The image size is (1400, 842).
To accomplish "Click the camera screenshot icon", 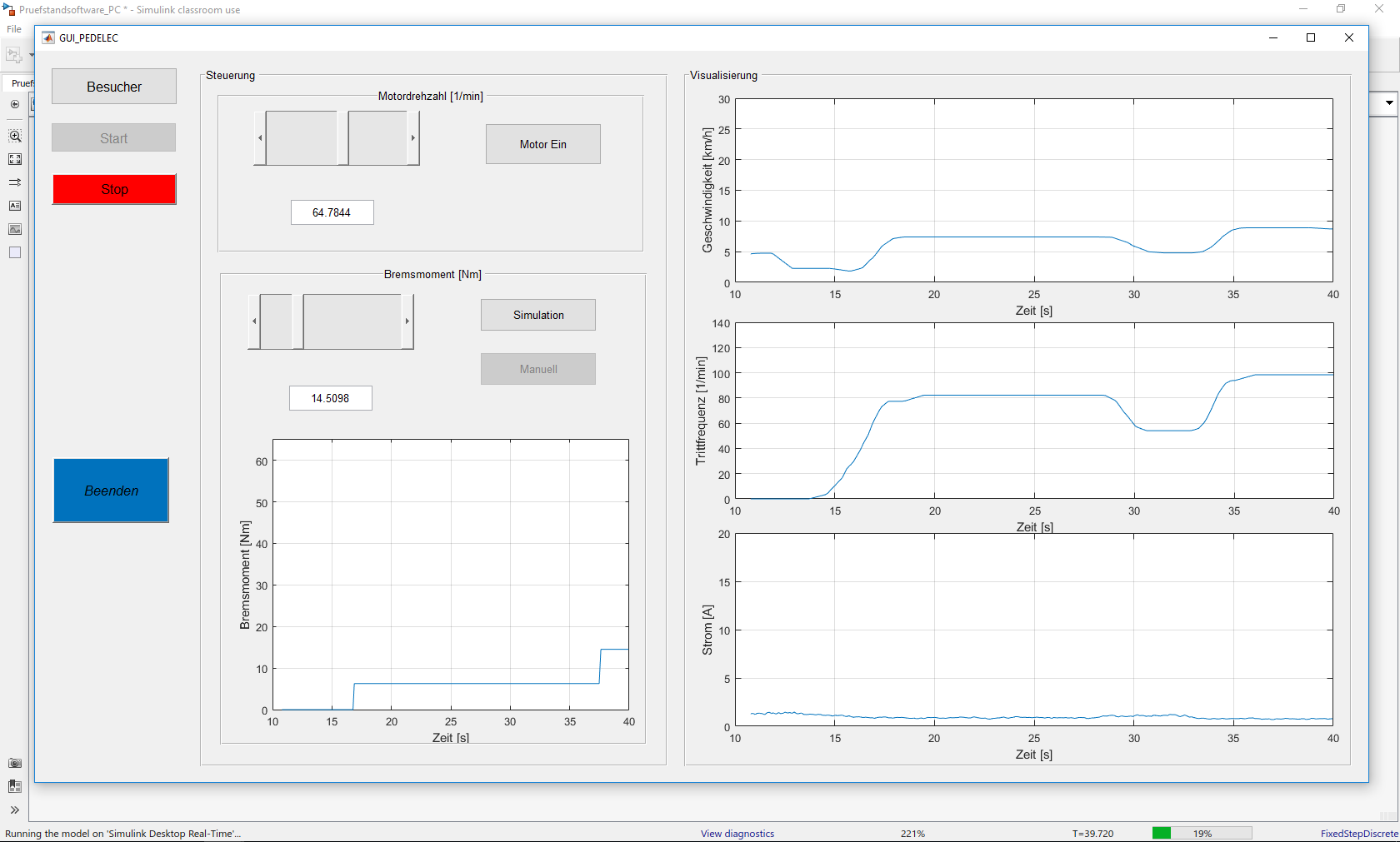I will [15, 763].
